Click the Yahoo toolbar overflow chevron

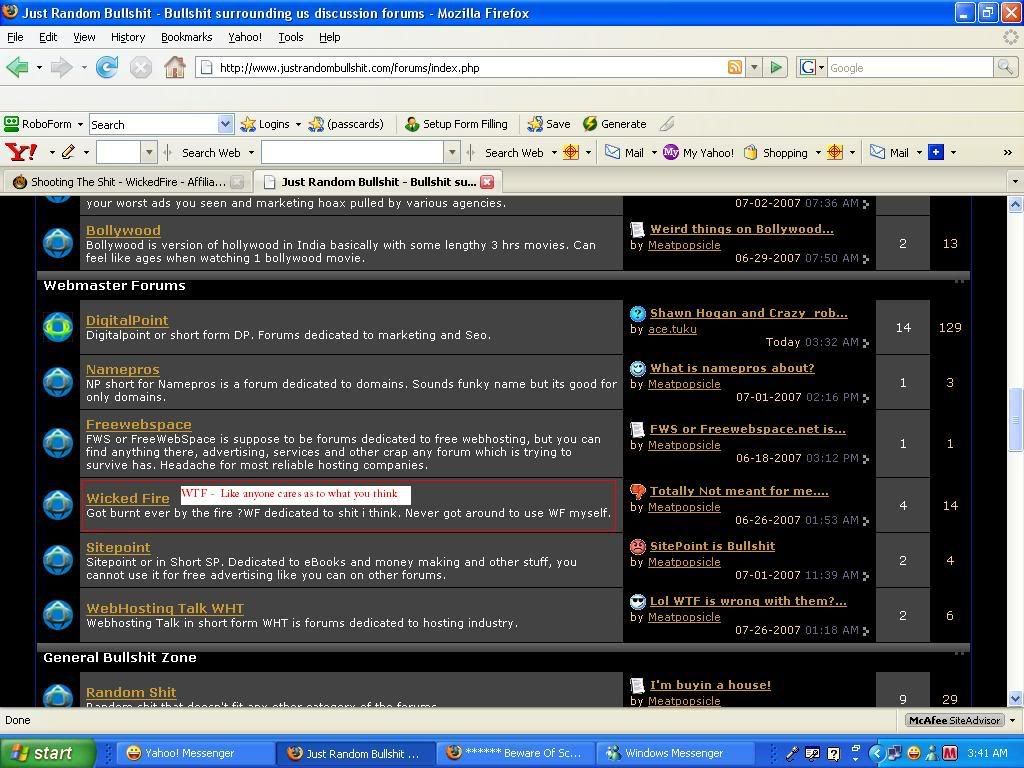point(1008,153)
